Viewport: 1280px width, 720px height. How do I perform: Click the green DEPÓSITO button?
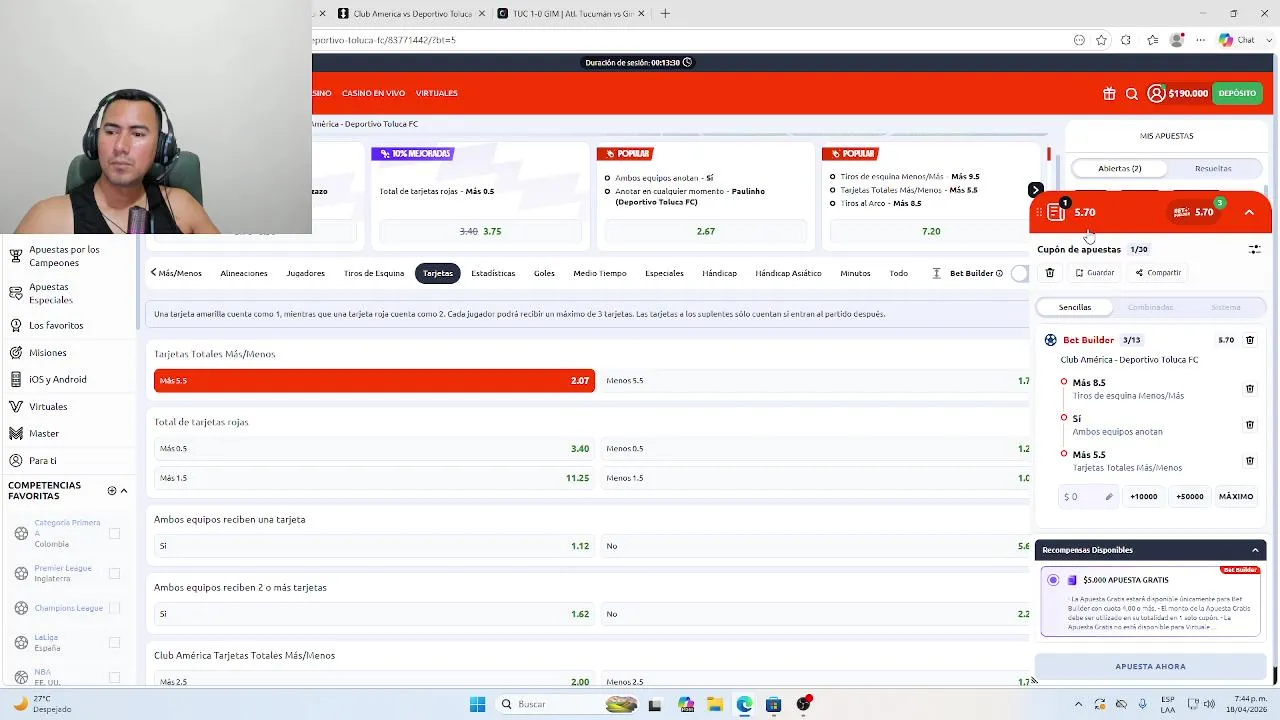pyautogui.click(x=1237, y=93)
